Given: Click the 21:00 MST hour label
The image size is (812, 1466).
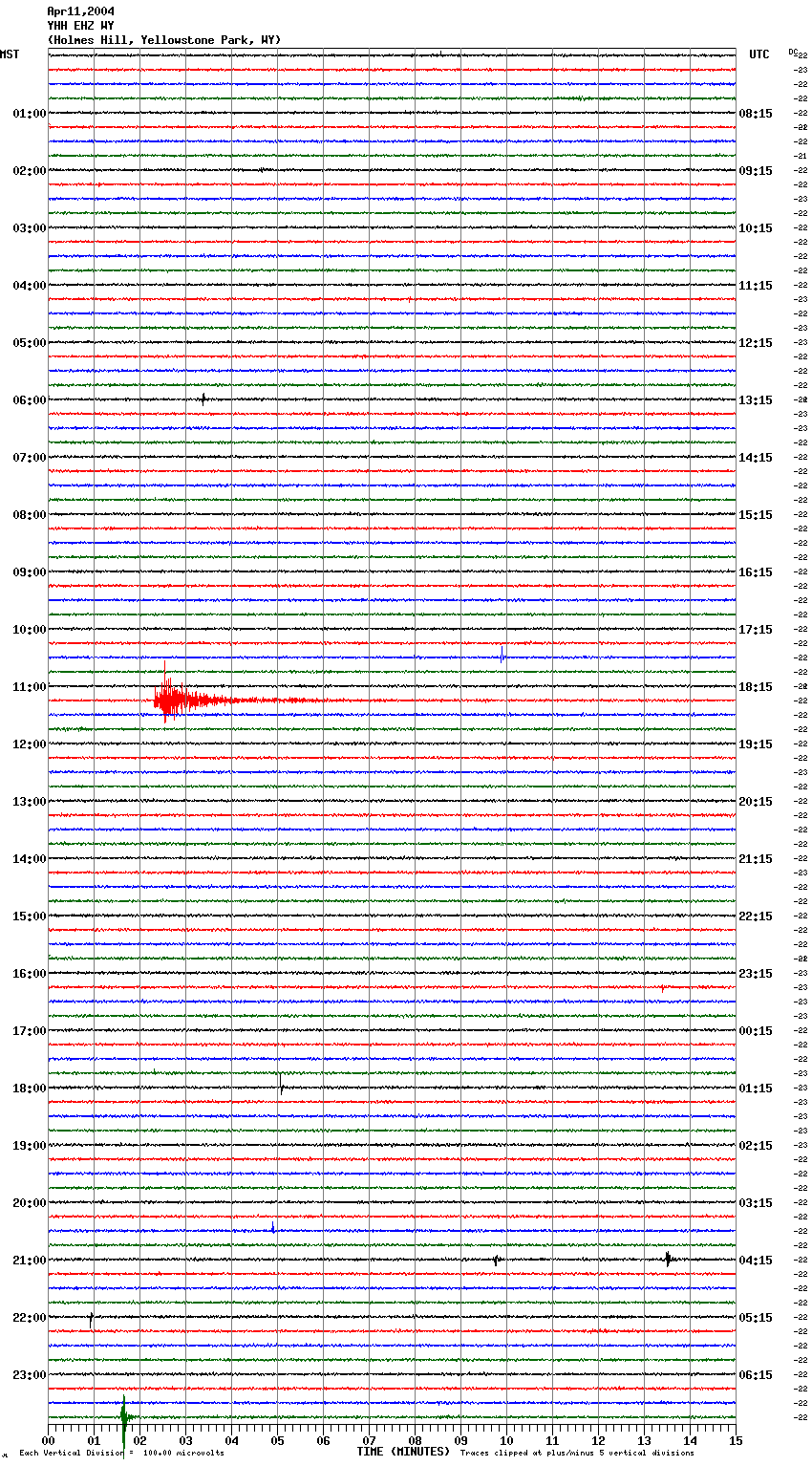Looking at the screenshot, I should point(30,1261).
